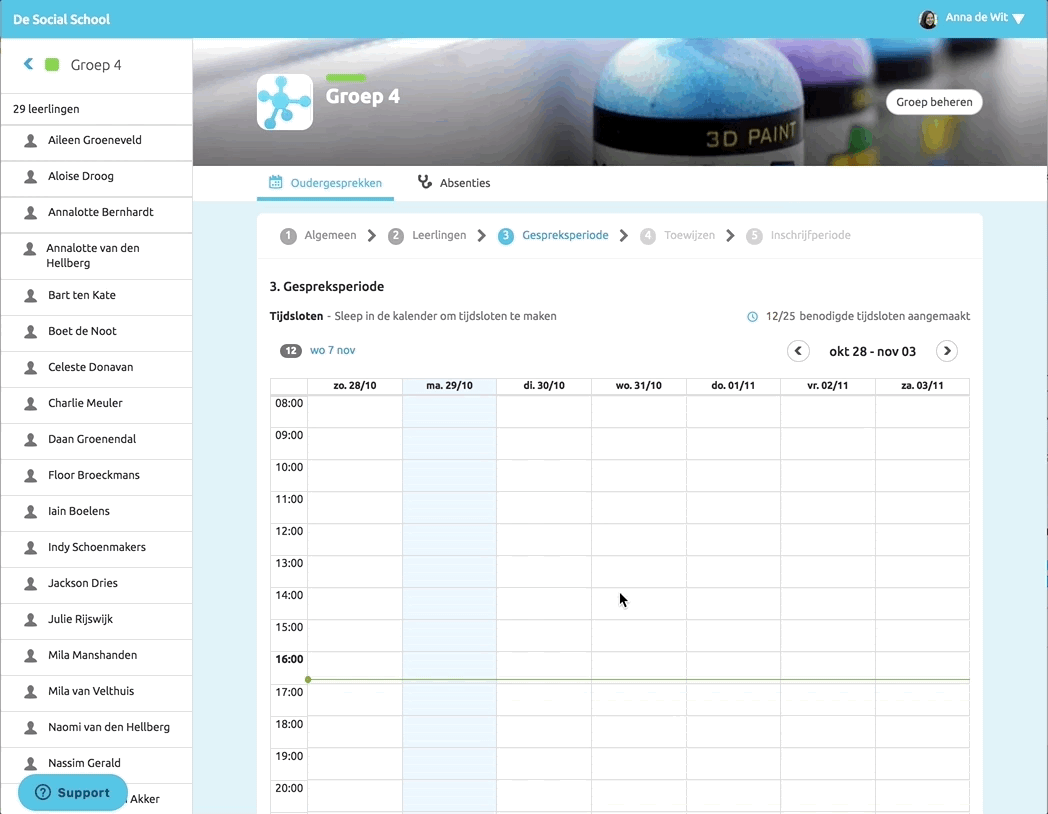Jump to wo 7 nov link
Screen dimensions: 1048x814
click(332, 351)
